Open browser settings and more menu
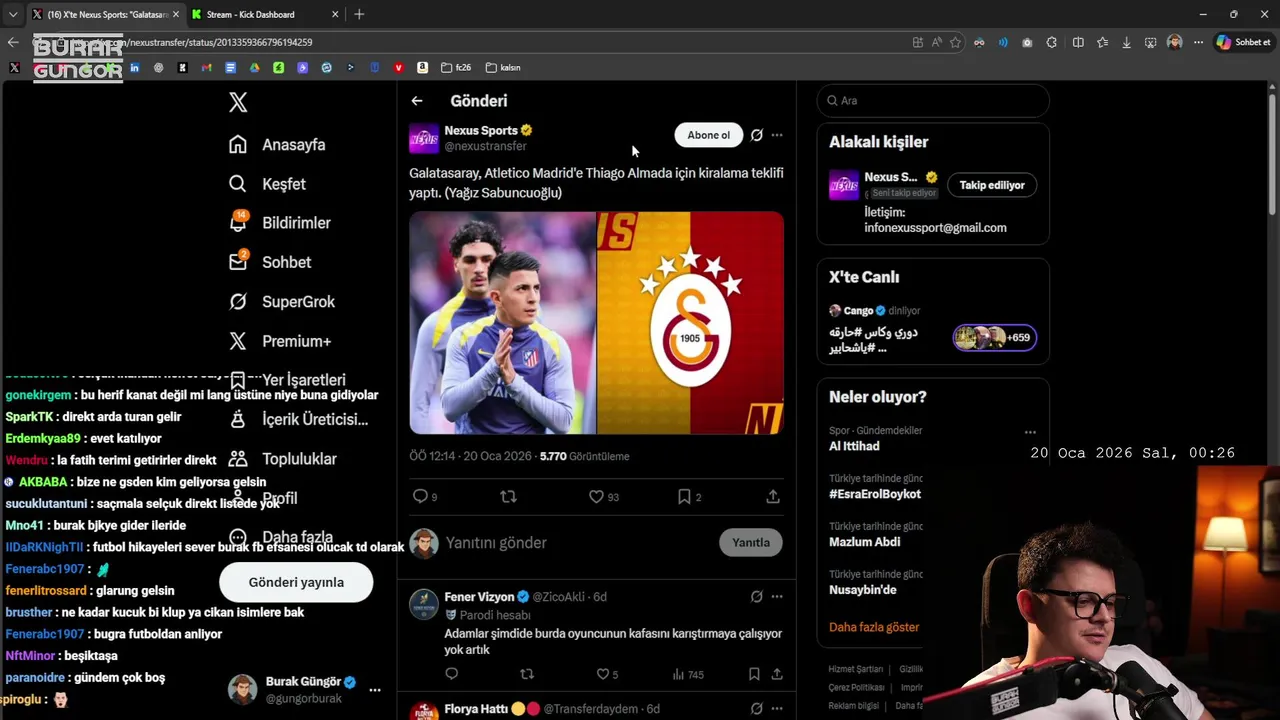This screenshot has height=720, width=1280. (x=1198, y=43)
